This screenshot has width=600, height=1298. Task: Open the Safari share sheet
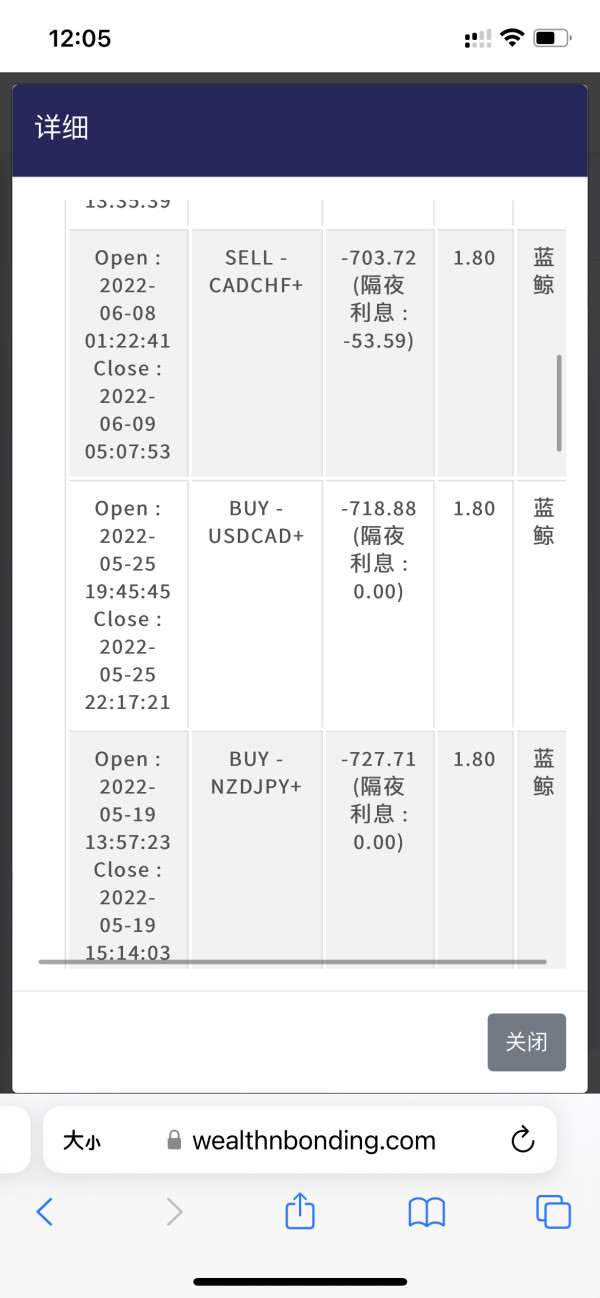300,1211
